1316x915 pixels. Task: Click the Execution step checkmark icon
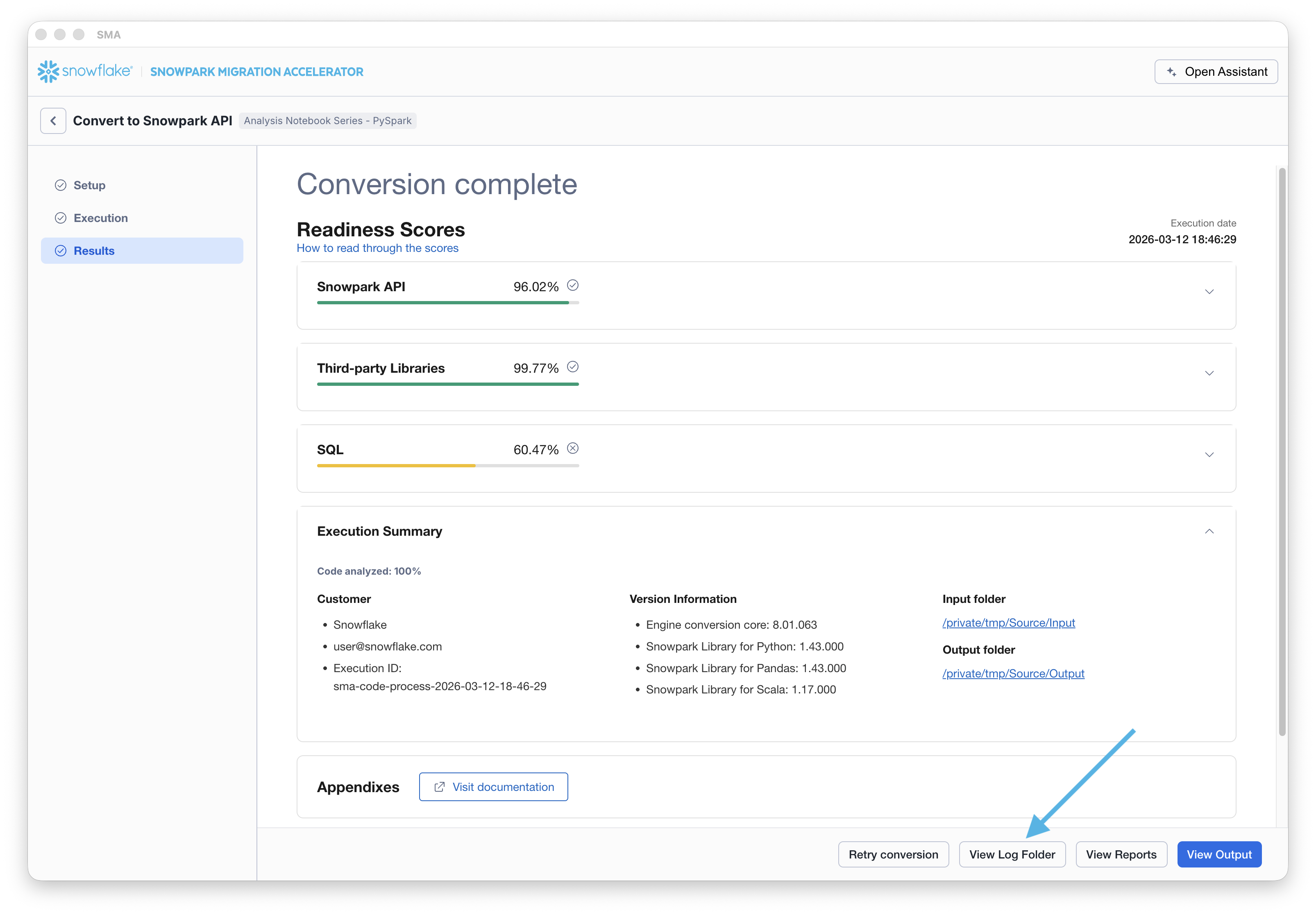[61, 218]
